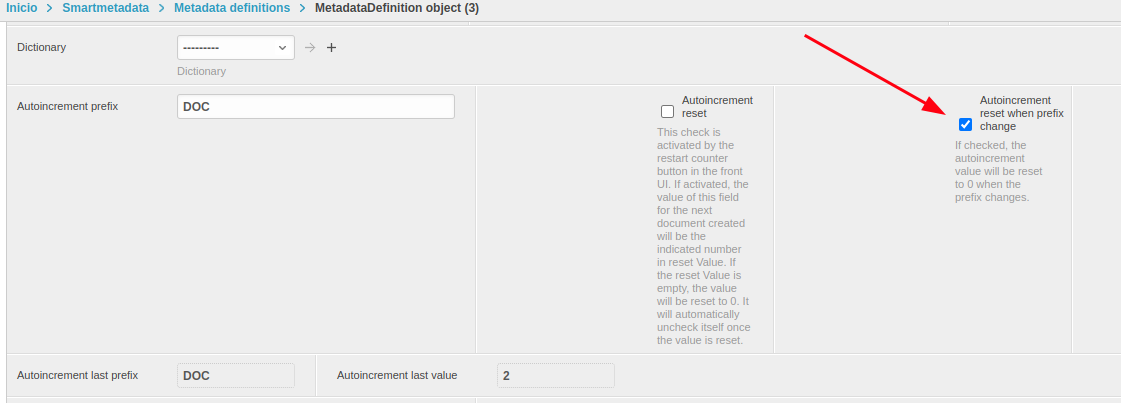The width and height of the screenshot is (1121, 403).
Task: Click the Autoincrement prefix field label
Action: (x=68, y=106)
